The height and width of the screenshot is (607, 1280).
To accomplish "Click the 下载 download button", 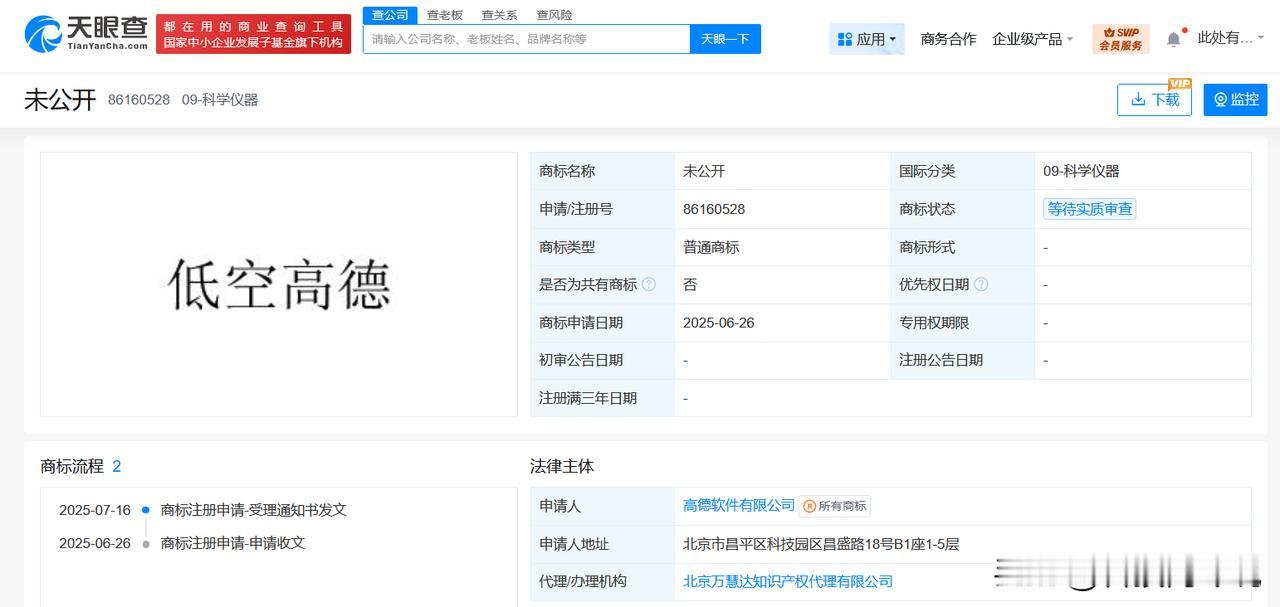I will (x=1154, y=99).
